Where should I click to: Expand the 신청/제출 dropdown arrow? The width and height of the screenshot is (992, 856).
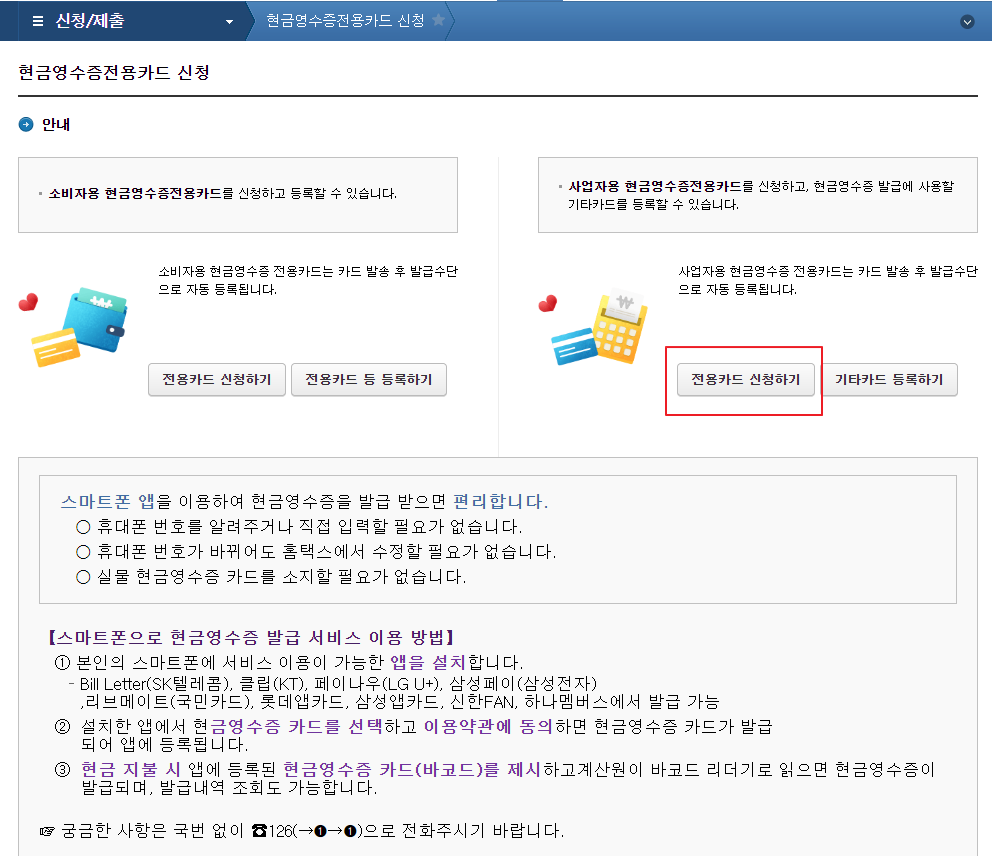228,20
